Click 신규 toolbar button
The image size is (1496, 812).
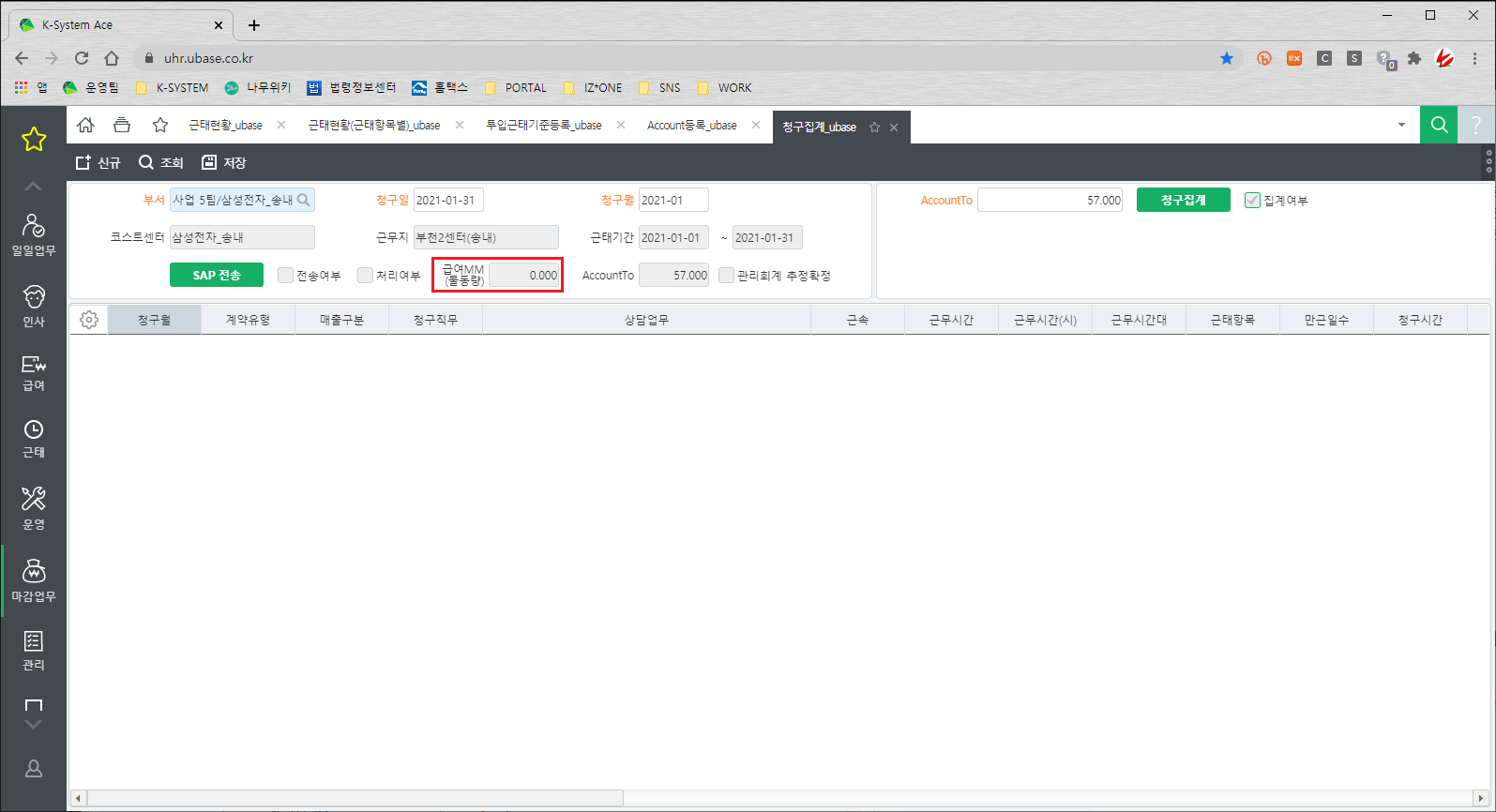[98, 162]
